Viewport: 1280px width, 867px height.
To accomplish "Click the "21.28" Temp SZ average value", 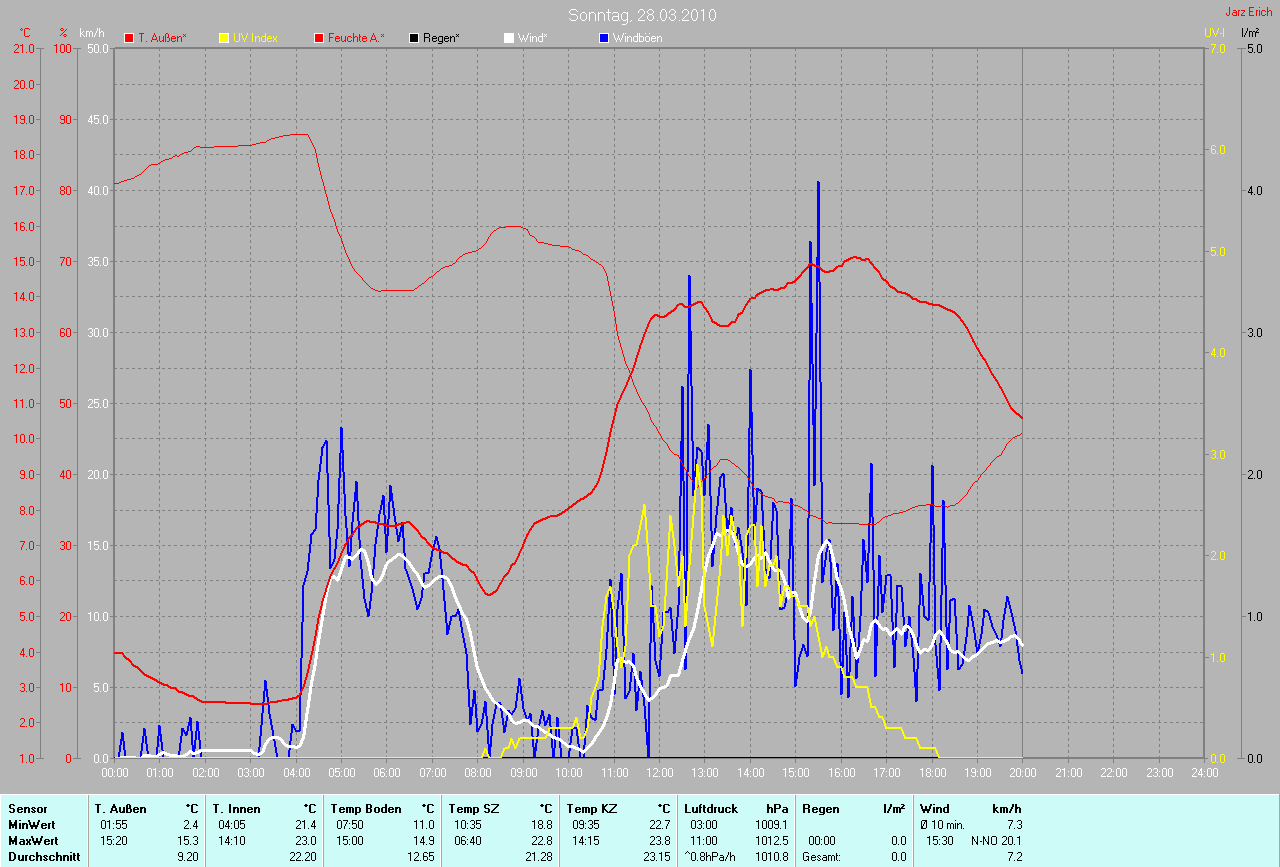I will 539,856.
